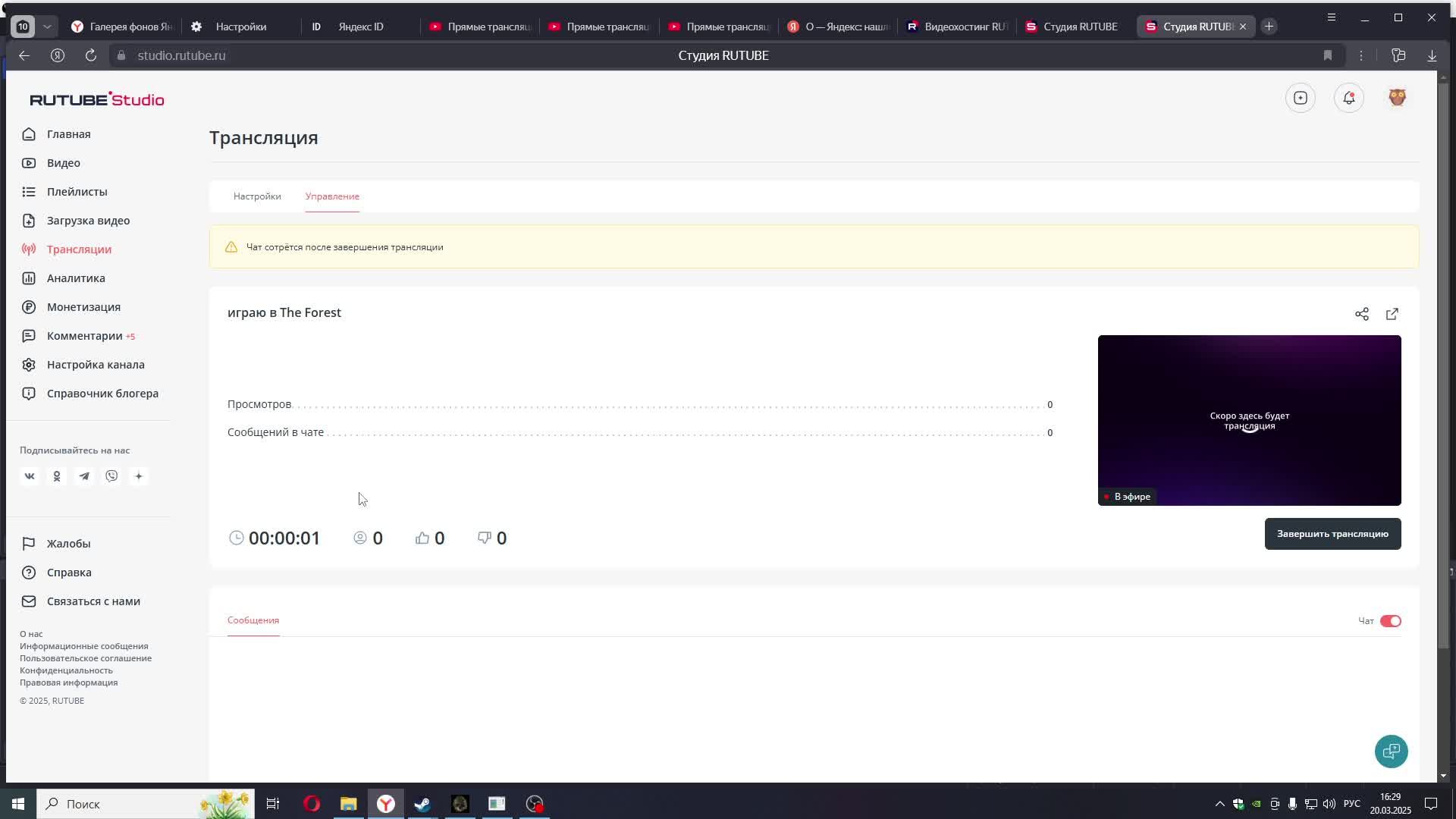
Task: Open the notifications bell
Action: 1349,98
